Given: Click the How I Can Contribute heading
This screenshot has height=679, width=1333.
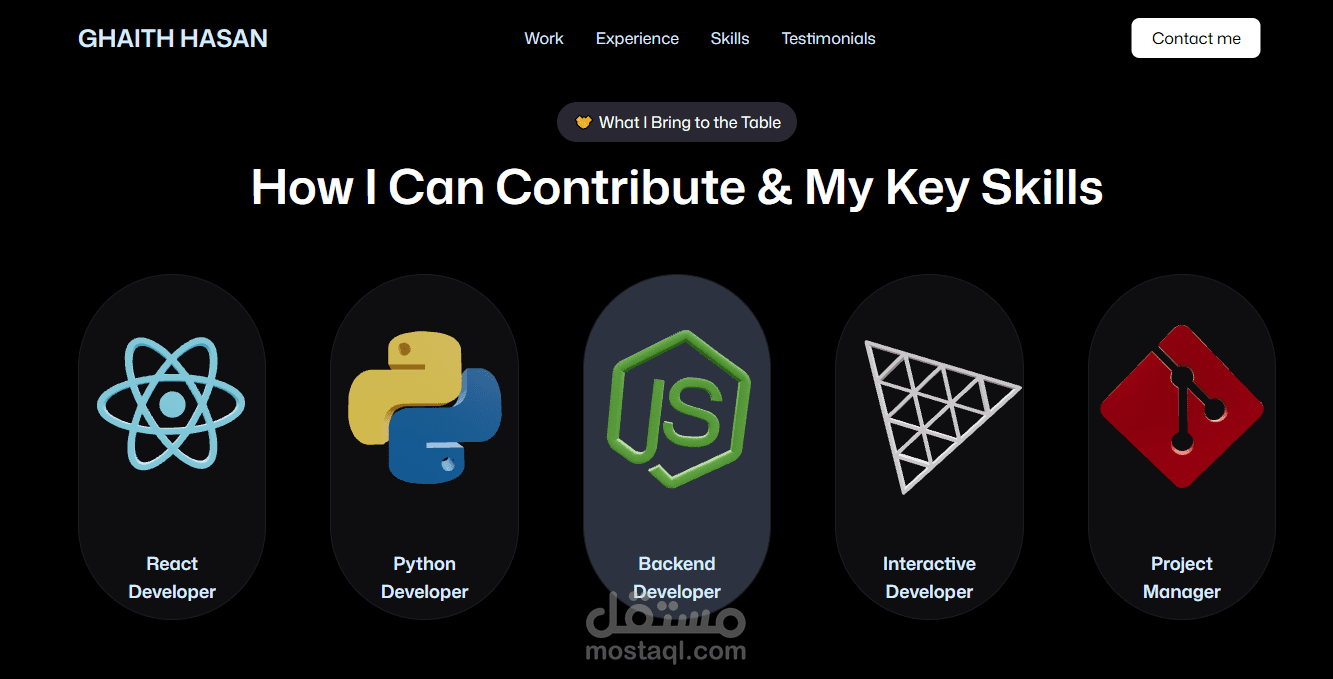Looking at the screenshot, I should coord(677,187).
